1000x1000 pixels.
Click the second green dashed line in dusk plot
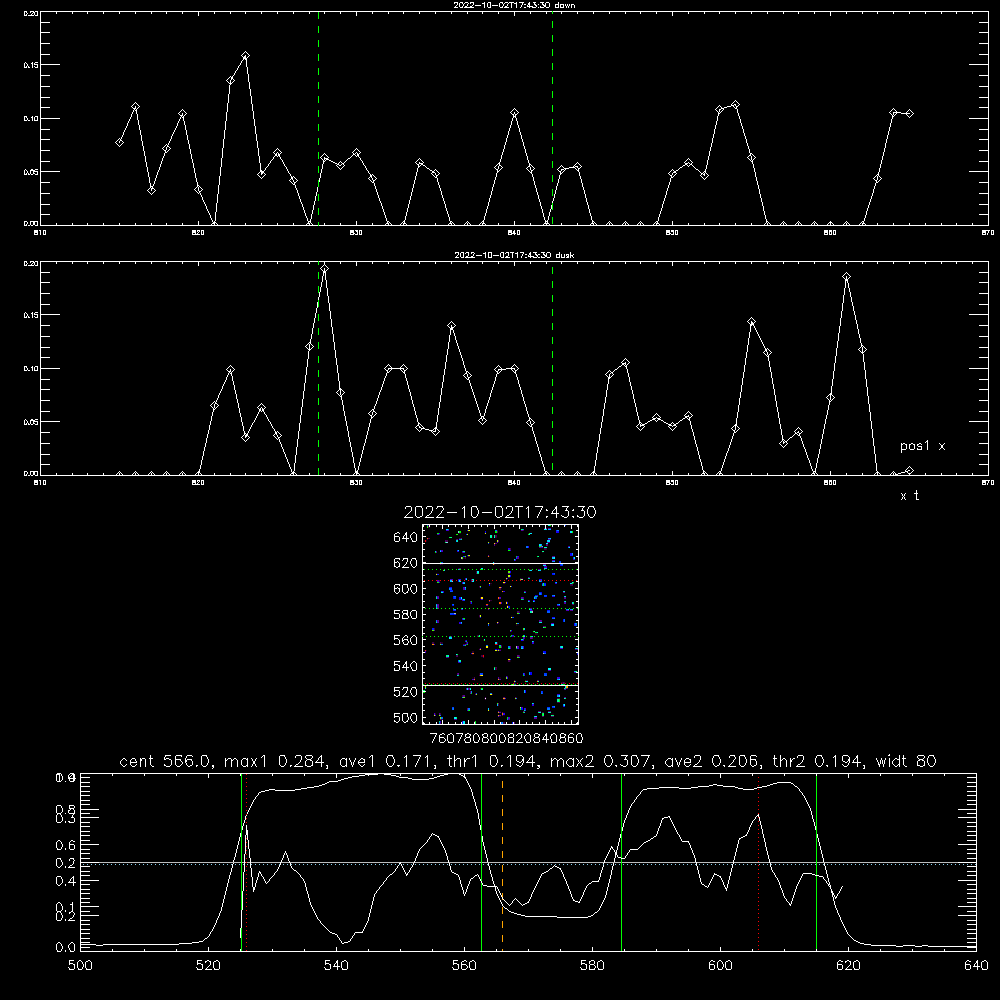[552, 369]
